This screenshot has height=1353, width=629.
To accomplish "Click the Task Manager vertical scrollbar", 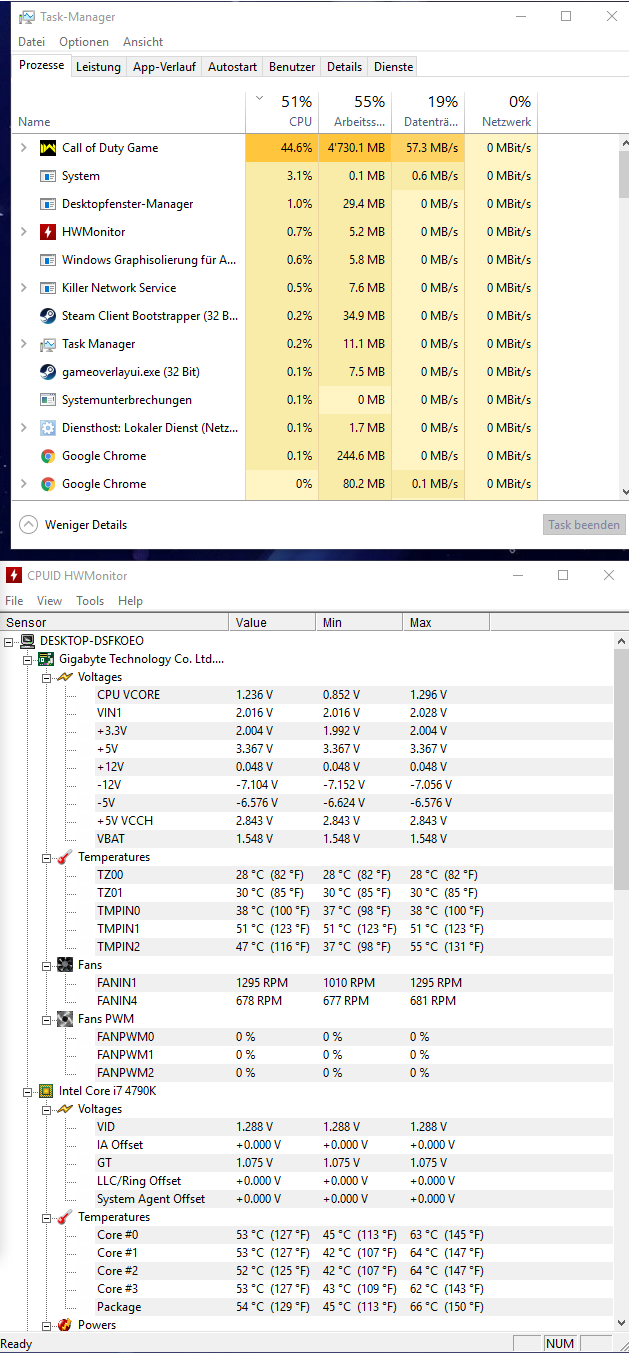I will 624,316.
